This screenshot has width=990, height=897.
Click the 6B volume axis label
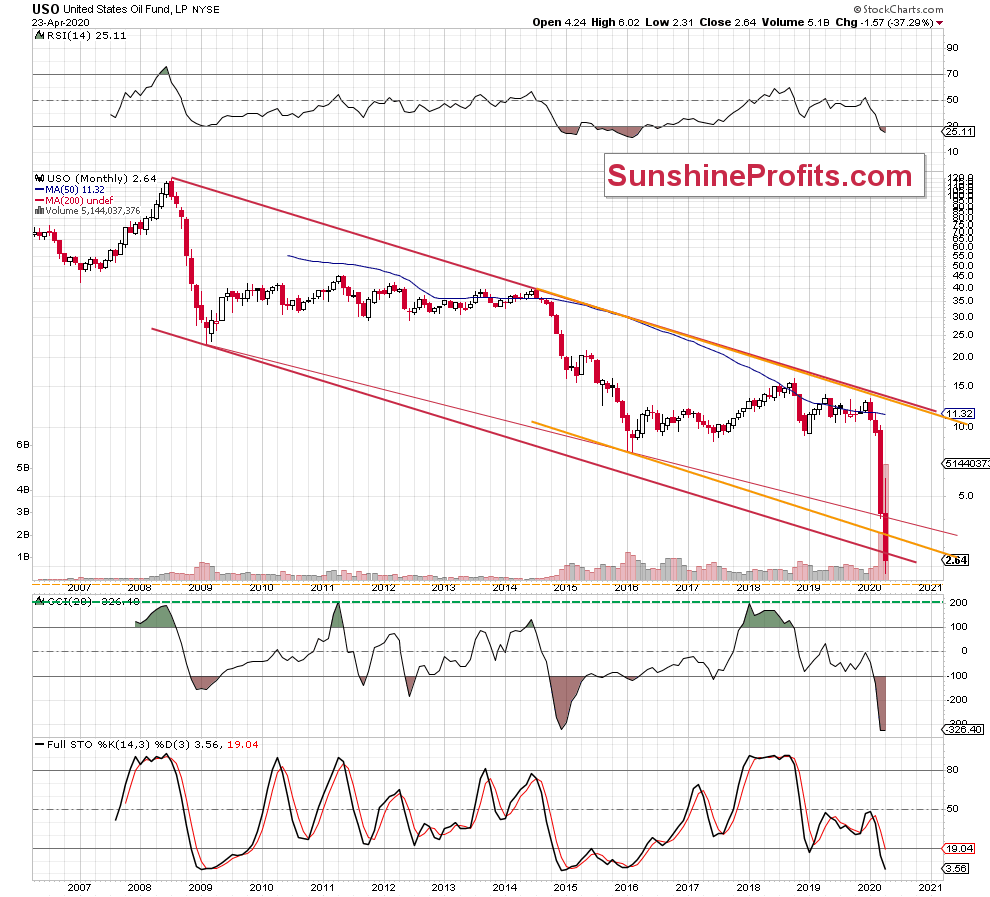pyautogui.click(x=23, y=445)
